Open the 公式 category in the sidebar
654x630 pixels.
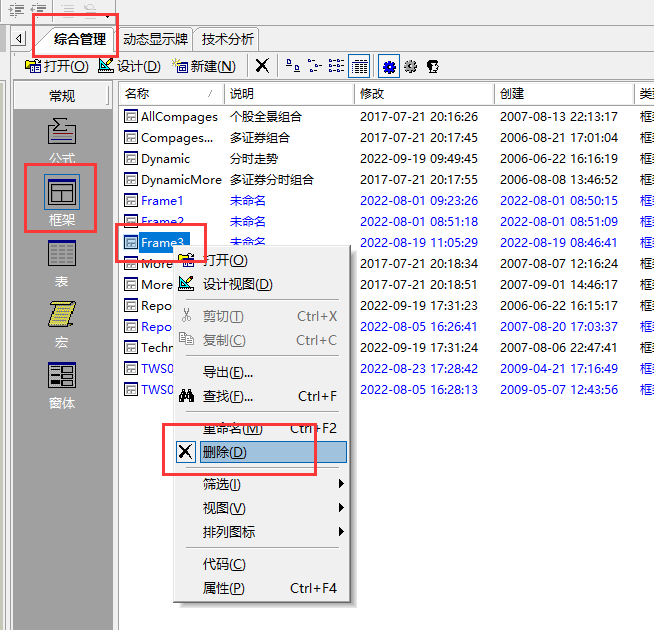pos(62,140)
